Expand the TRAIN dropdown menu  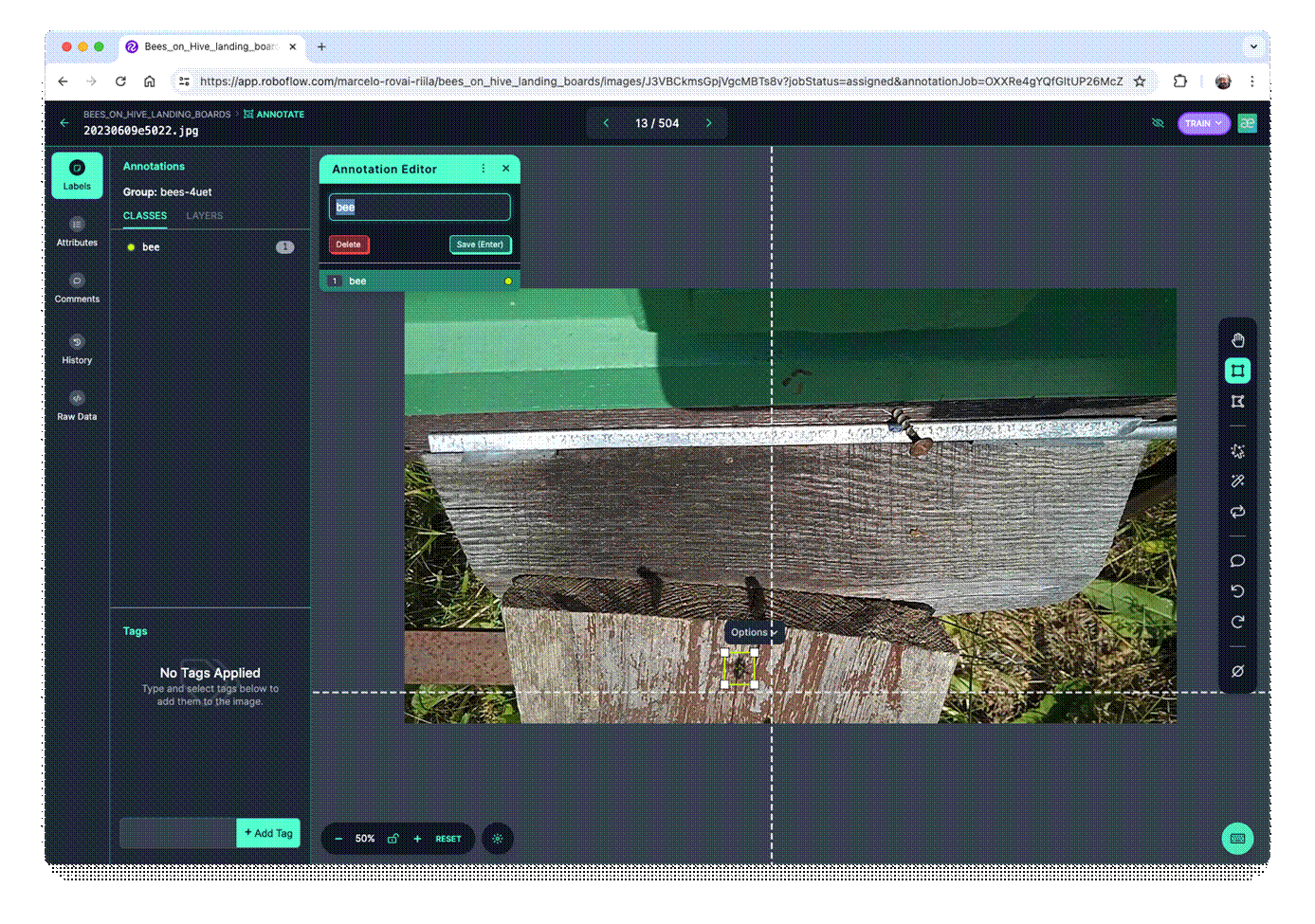pos(1202,123)
